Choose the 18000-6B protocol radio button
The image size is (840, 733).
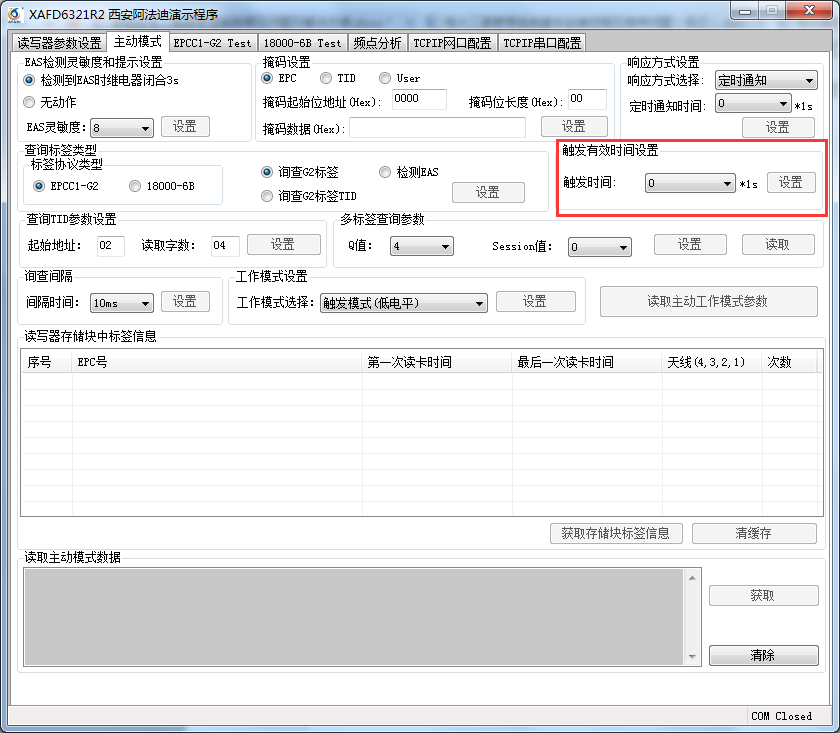tap(135, 186)
